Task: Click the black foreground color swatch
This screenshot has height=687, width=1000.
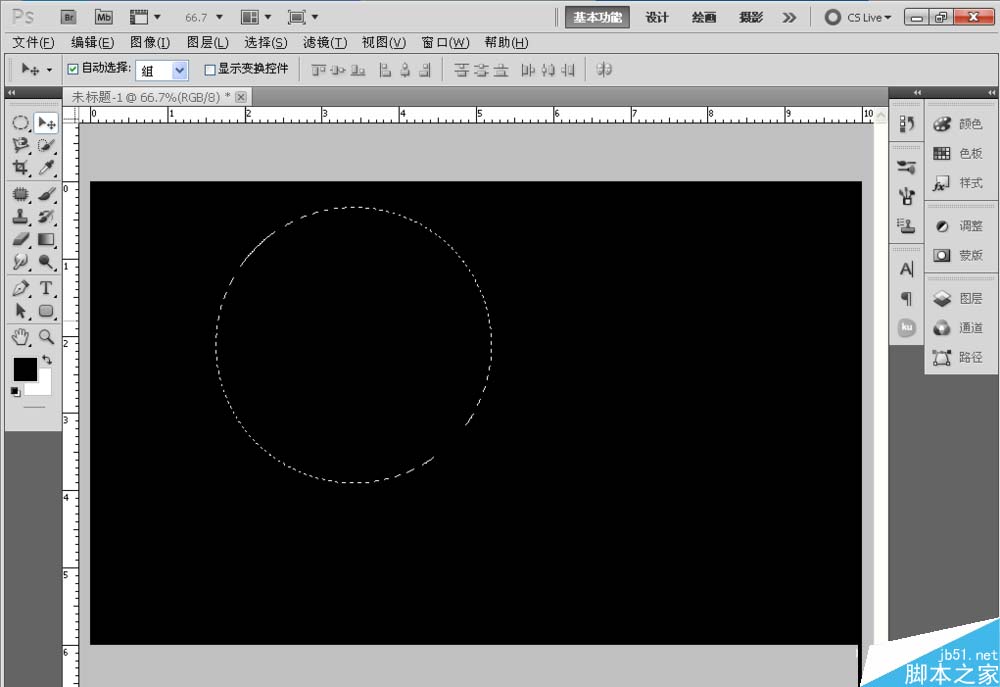Action: point(26,369)
